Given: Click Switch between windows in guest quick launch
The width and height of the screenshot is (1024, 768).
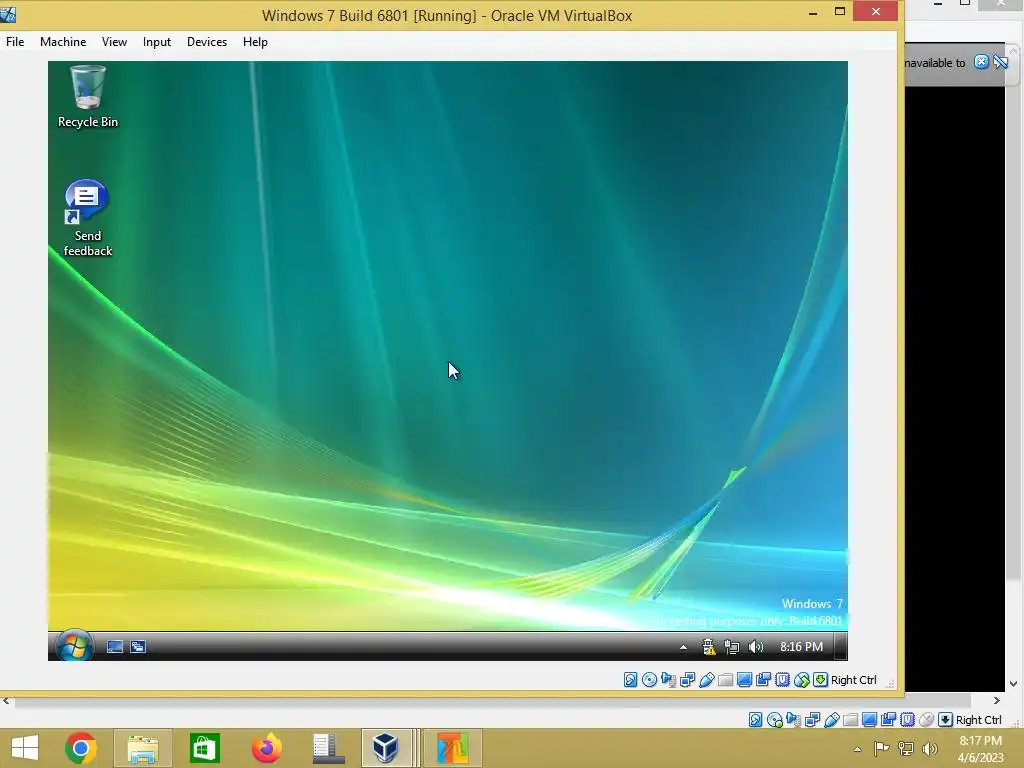Looking at the screenshot, I should click(138, 647).
